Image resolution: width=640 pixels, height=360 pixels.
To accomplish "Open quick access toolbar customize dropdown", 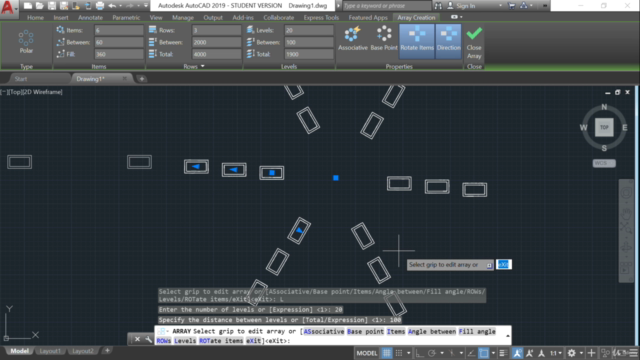I will [146, 6].
